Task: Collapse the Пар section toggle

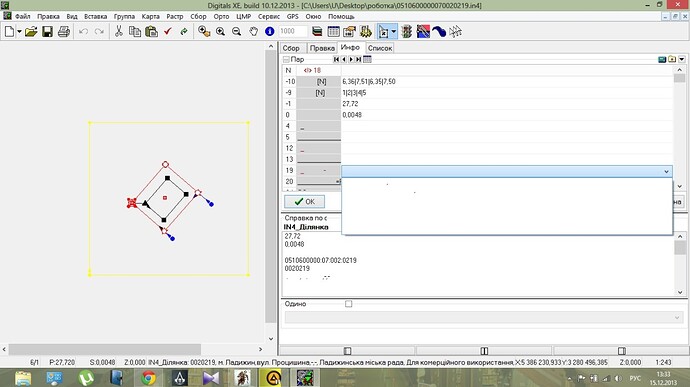Action: point(286,59)
